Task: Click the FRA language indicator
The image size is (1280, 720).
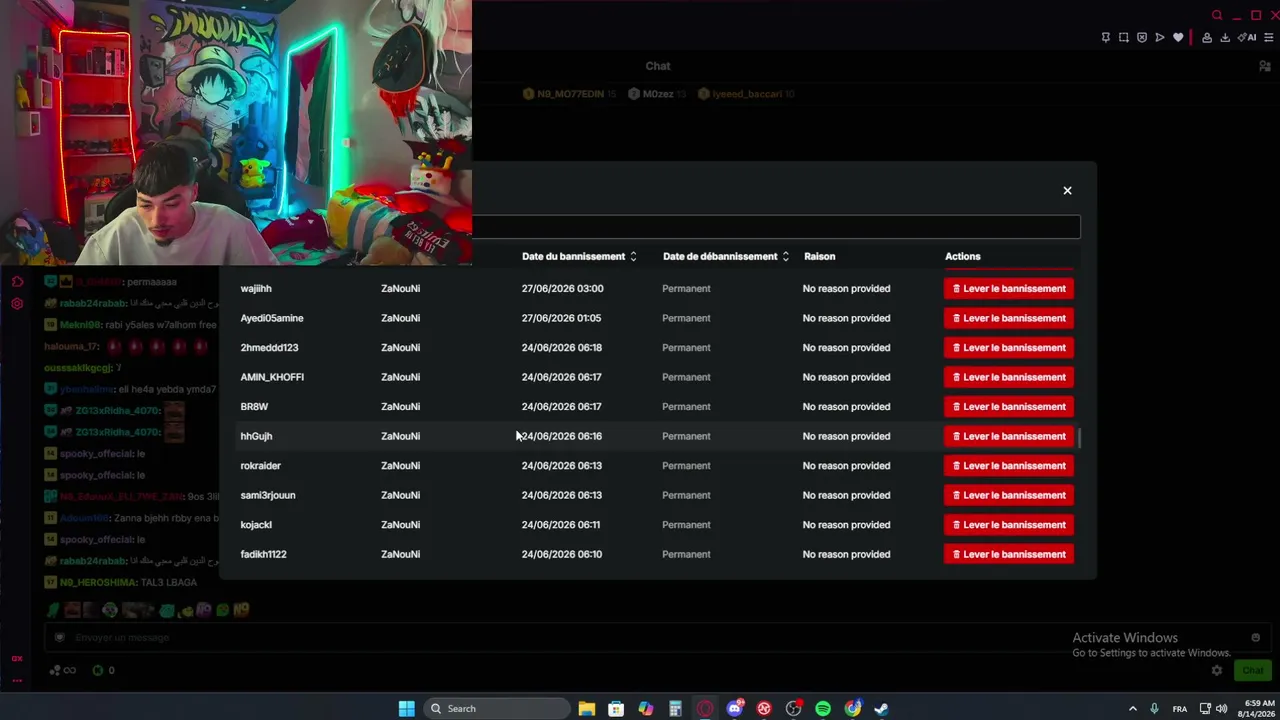Action: [x=1180, y=709]
